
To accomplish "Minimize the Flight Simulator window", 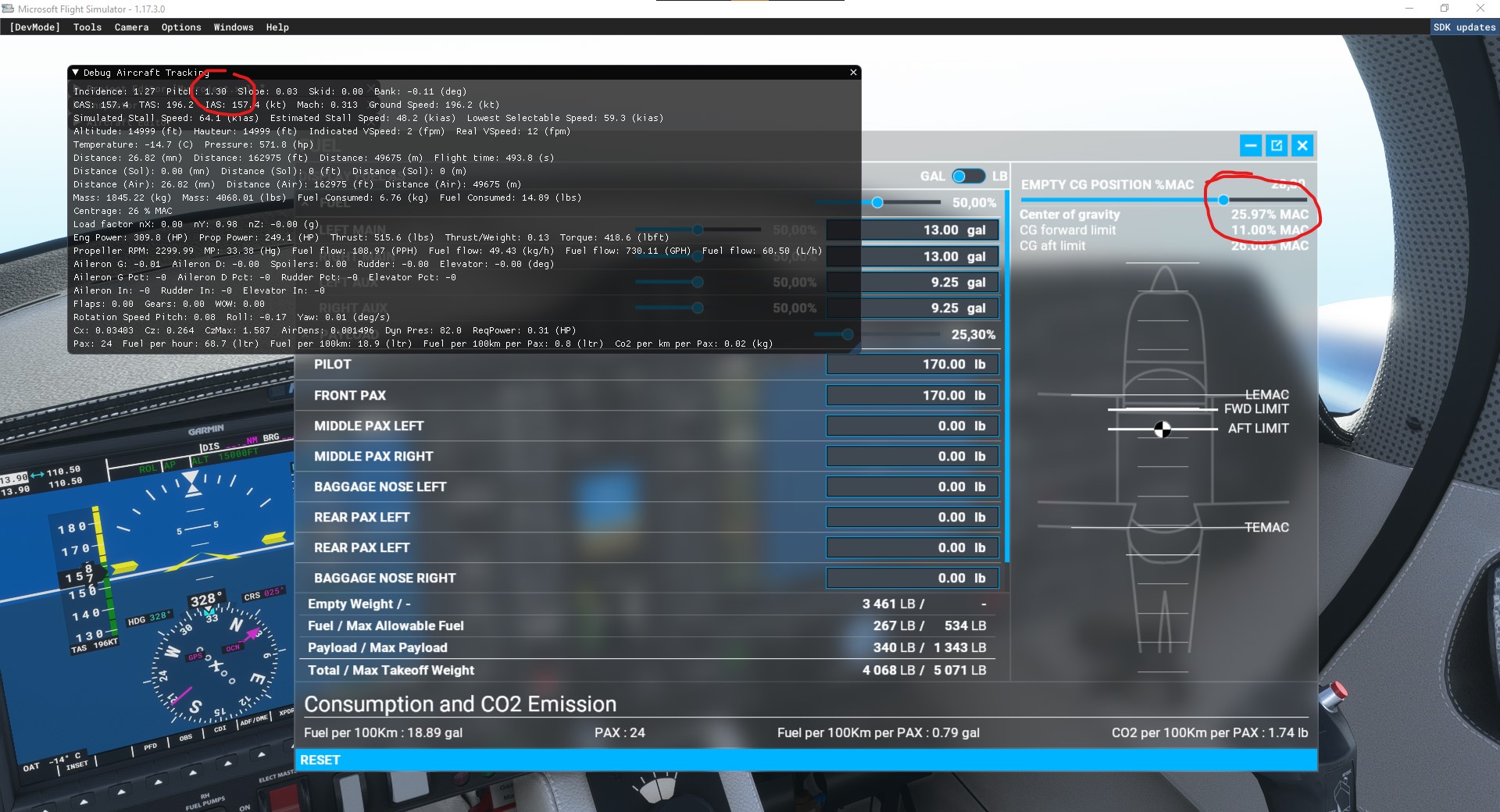I will click(1409, 9).
